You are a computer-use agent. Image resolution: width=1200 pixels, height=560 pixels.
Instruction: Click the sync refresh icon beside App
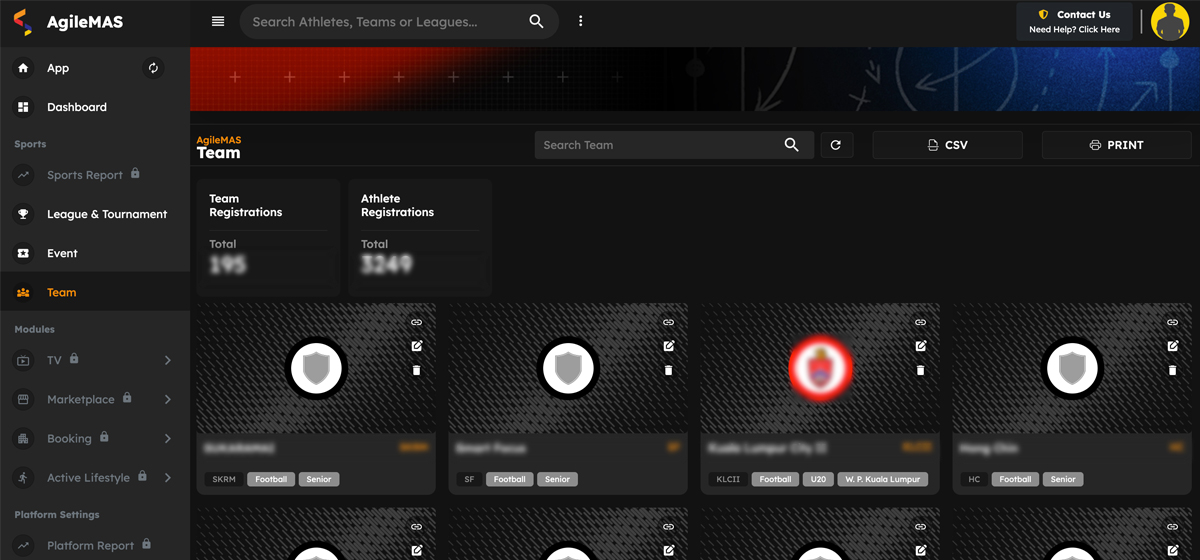[x=153, y=68]
